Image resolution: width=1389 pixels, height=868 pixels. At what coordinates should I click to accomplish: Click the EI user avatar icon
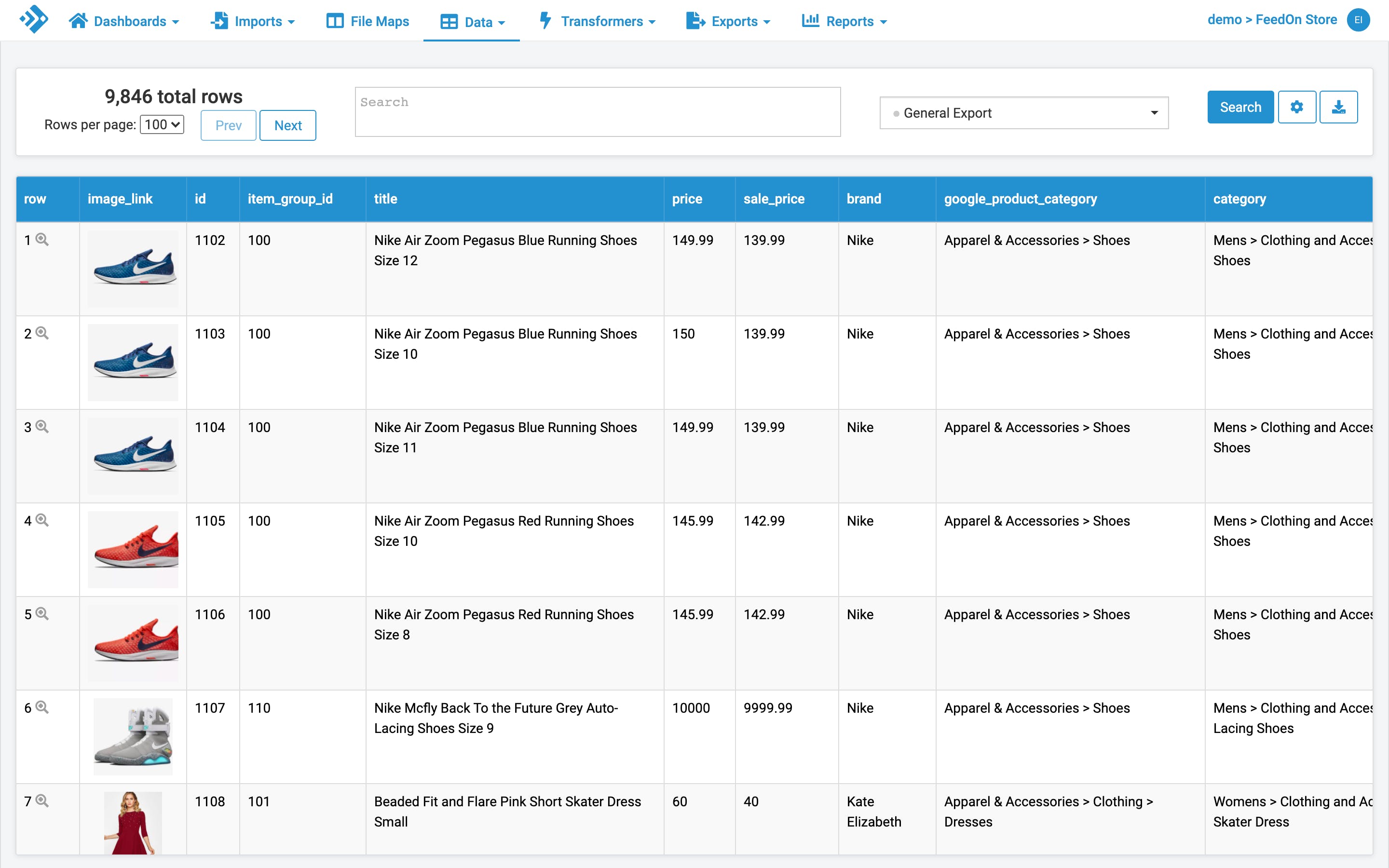pyautogui.click(x=1358, y=20)
